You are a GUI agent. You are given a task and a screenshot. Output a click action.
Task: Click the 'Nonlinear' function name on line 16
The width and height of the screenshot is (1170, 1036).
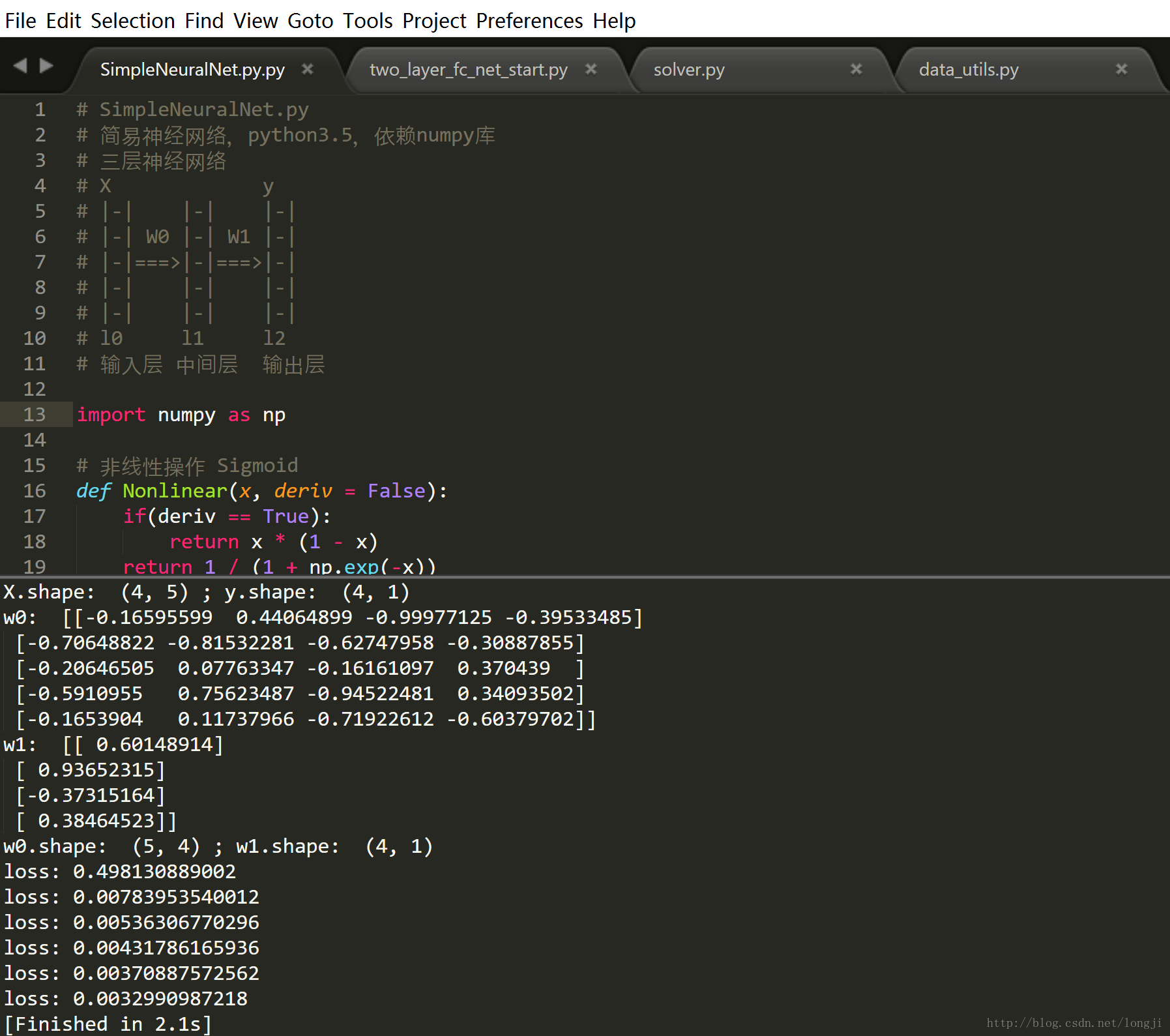pos(175,491)
